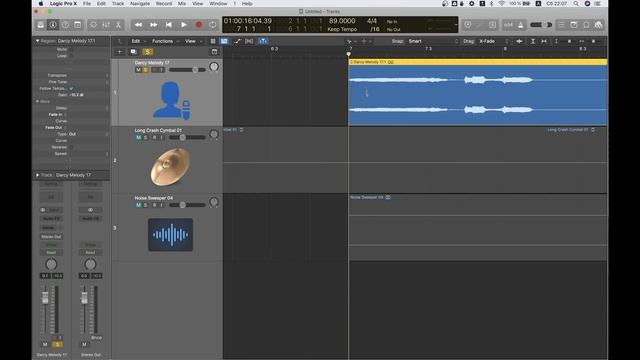
Task: Click Darcy Melody 17 pan knob
Action: point(214,67)
